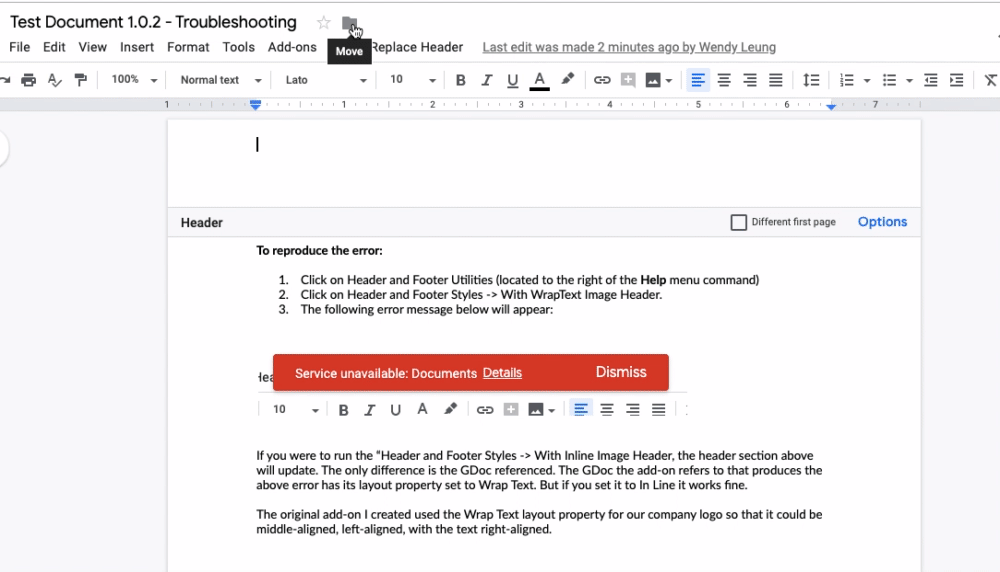Click the Print icon in the toolbar

coord(28,80)
